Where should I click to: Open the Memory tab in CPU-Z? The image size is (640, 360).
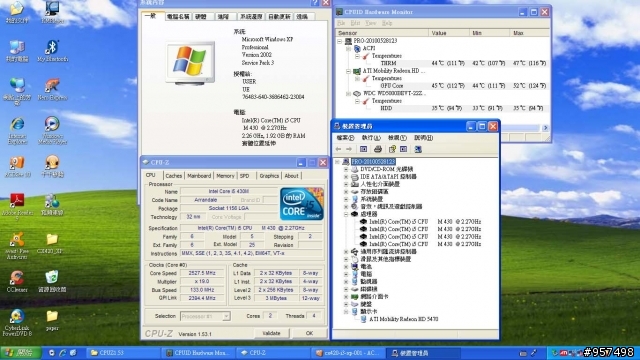[x=225, y=176]
